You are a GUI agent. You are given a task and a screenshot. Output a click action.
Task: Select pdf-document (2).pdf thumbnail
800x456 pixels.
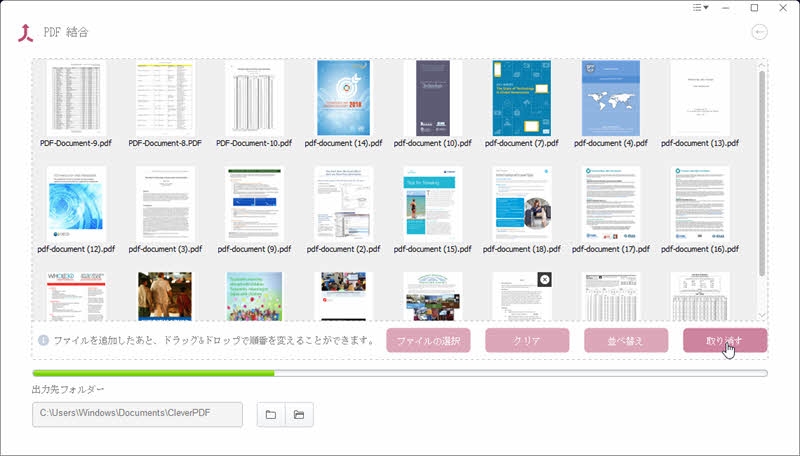click(x=343, y=204)
